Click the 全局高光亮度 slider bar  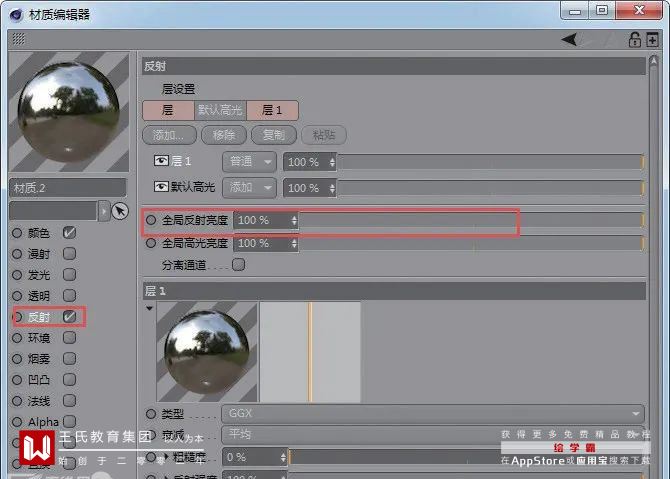coord(471,244)
